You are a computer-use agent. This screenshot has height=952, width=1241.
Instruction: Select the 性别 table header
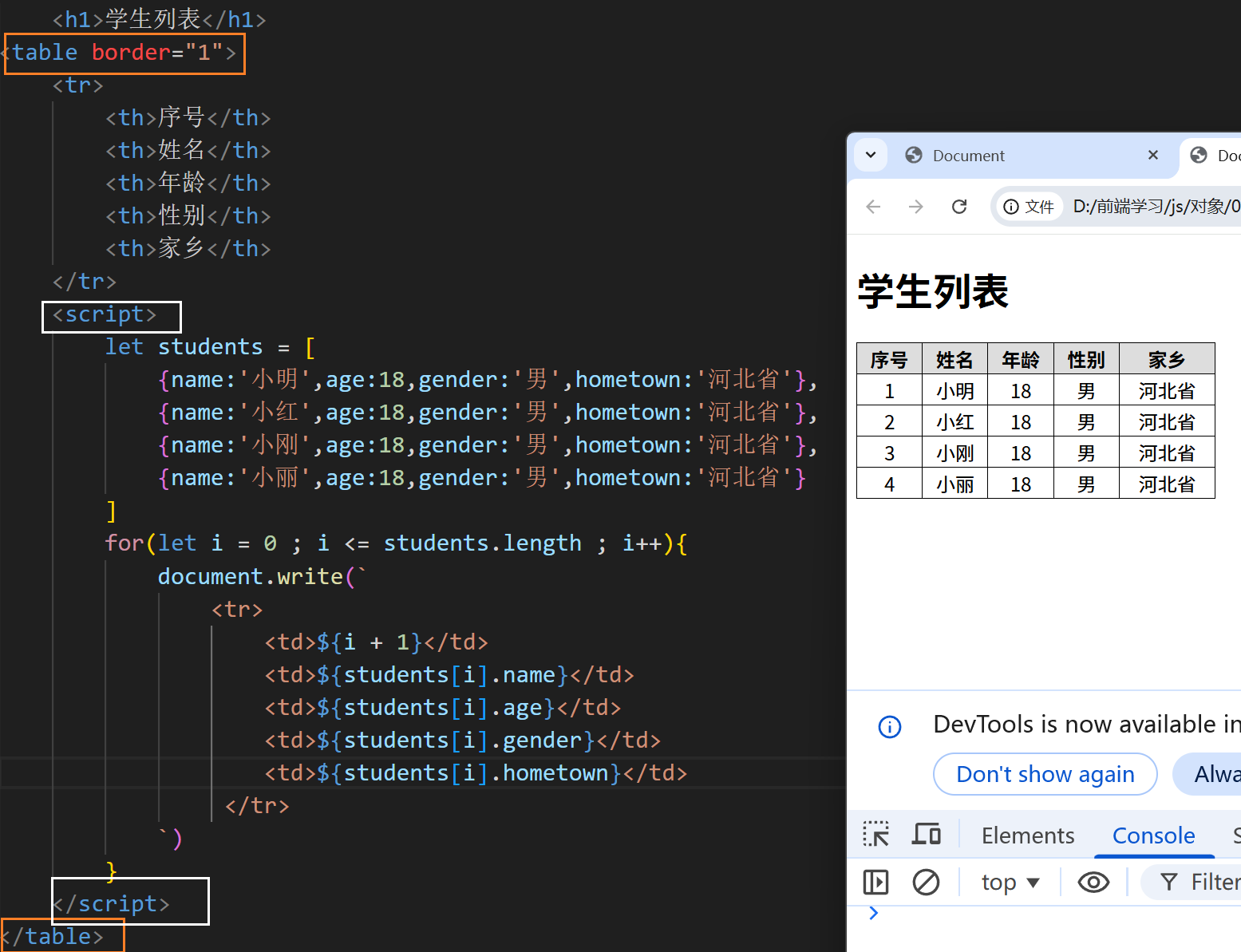[x=1086, y=359]
